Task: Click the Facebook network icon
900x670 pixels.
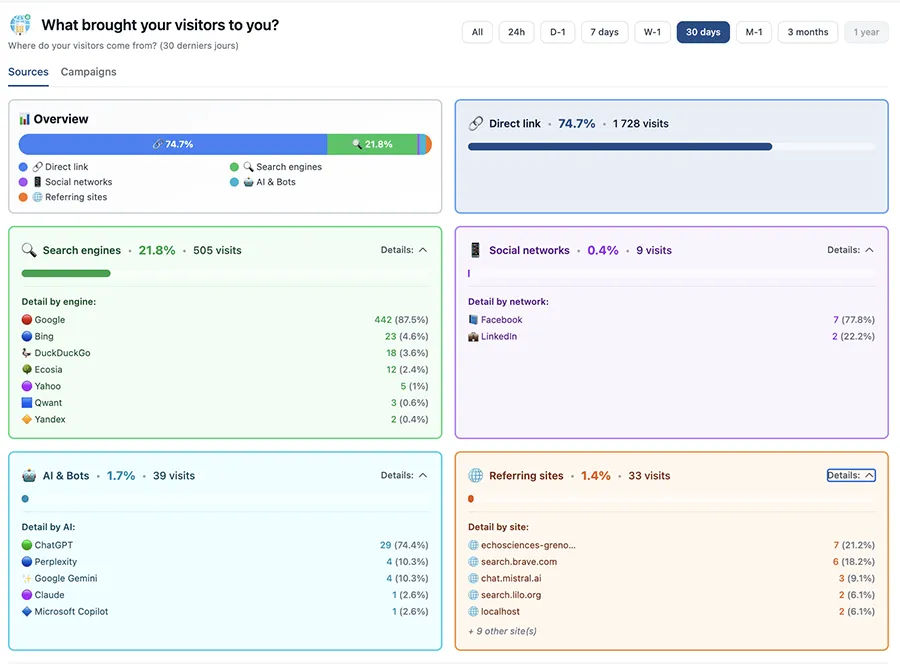Action: coord(473,320)
